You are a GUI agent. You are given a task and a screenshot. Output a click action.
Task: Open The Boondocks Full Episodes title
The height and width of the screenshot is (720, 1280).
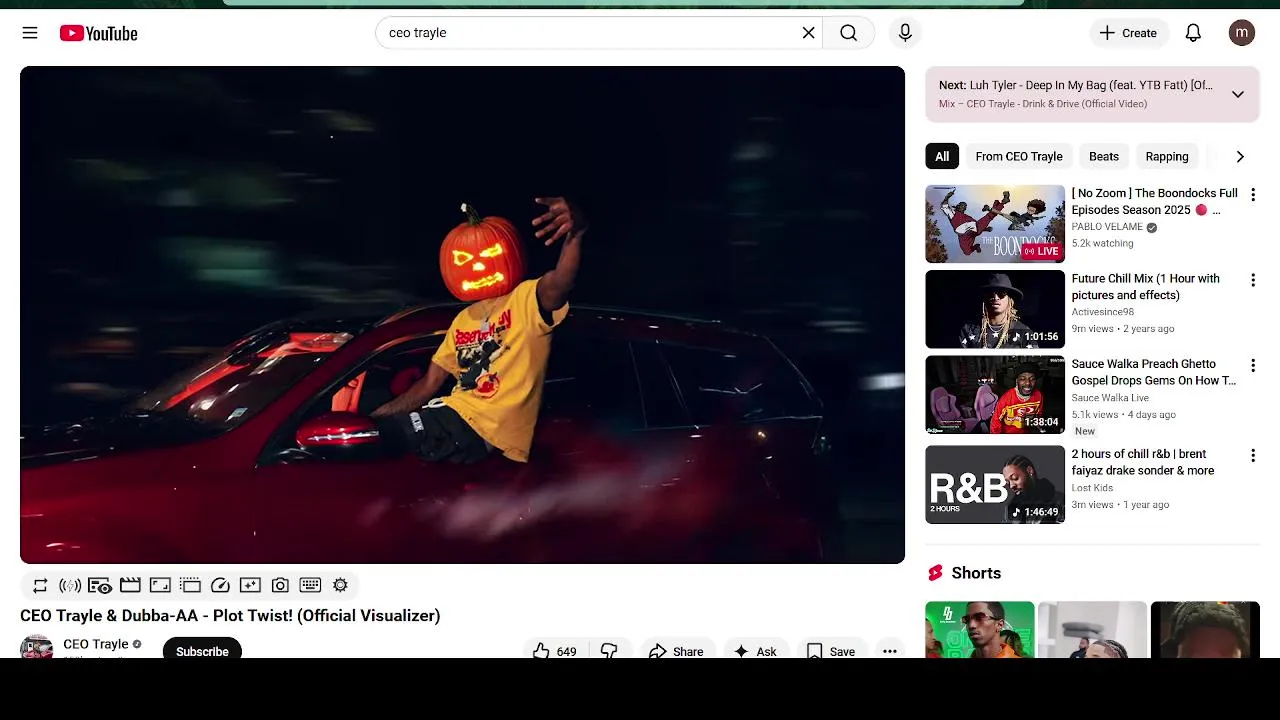pos(1154,201)
